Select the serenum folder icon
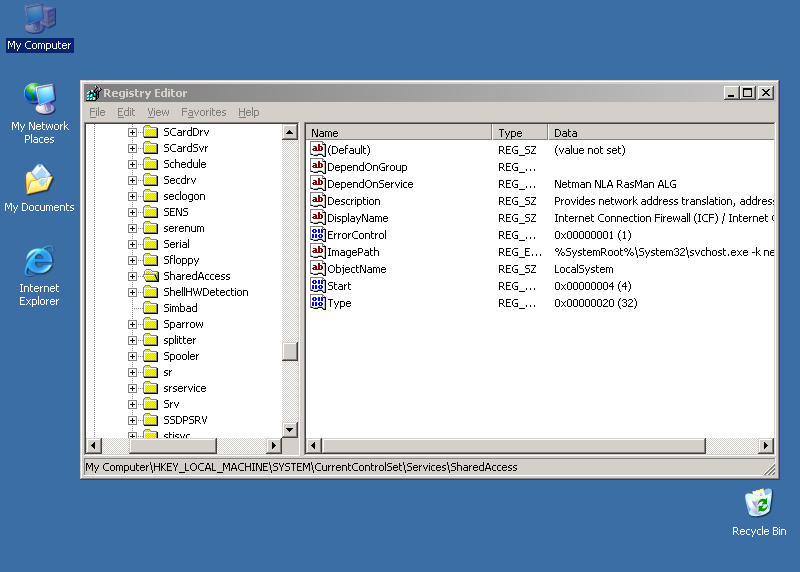 tap(151, 228)
